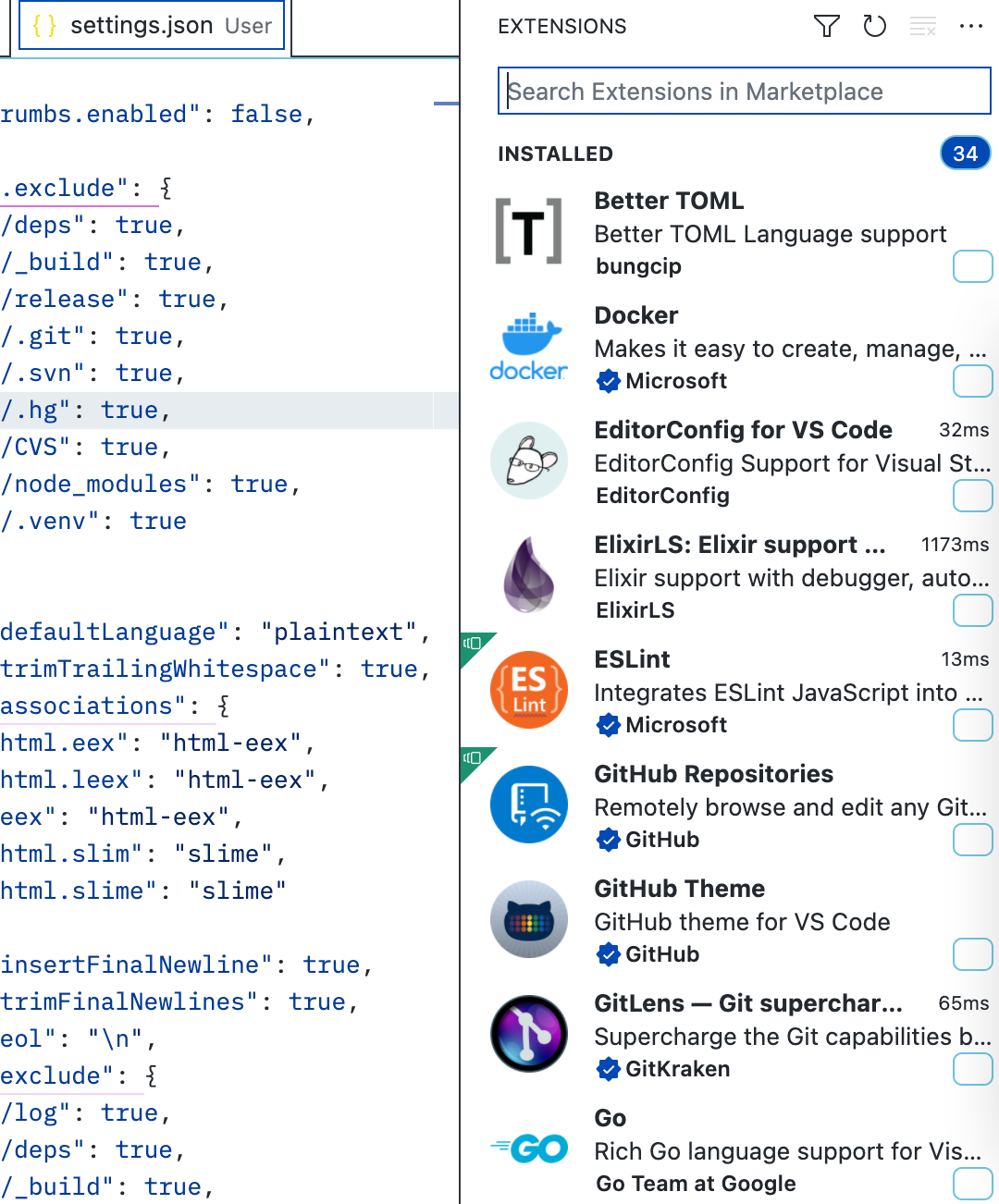Switch to the settings.json tab
The width and height of the screenshot is (999, 1204).
(x=150, y=25)
